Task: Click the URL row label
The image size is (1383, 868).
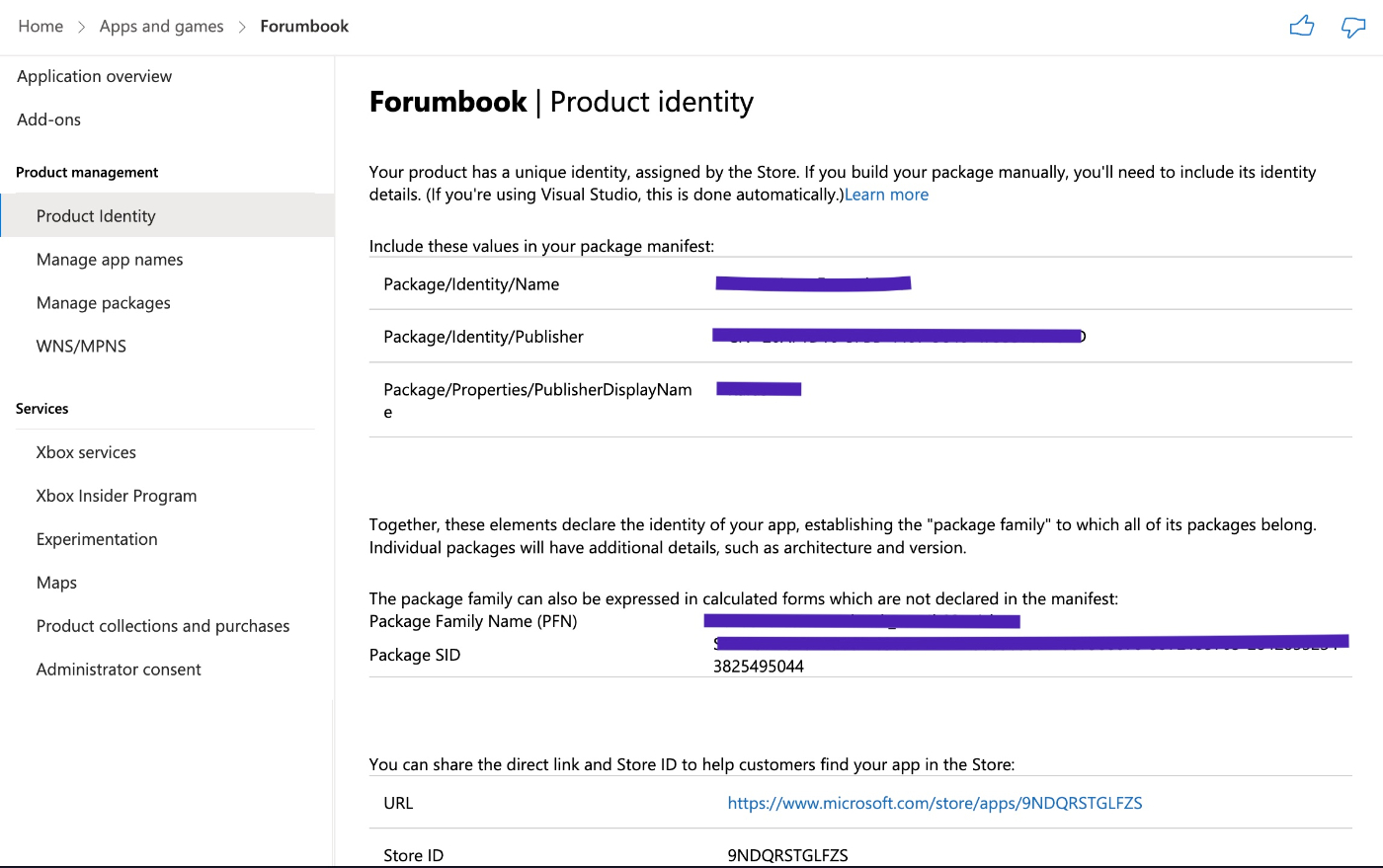Action: pyautogui.click(x=398, y=803)
